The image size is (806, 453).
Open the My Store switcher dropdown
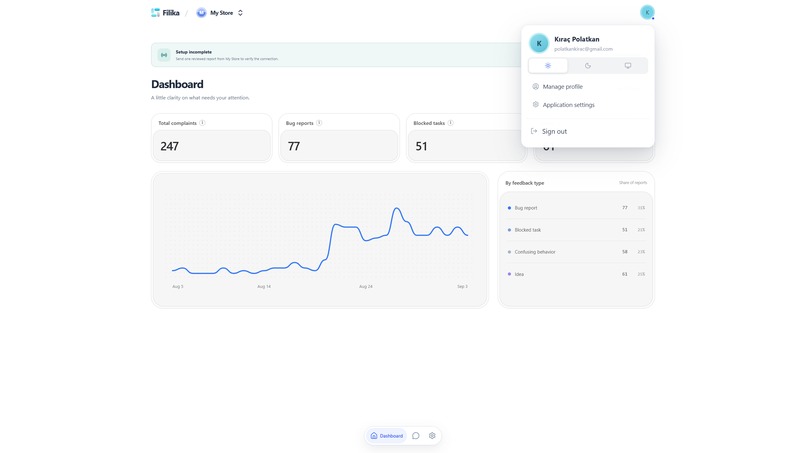click(219, 13)
